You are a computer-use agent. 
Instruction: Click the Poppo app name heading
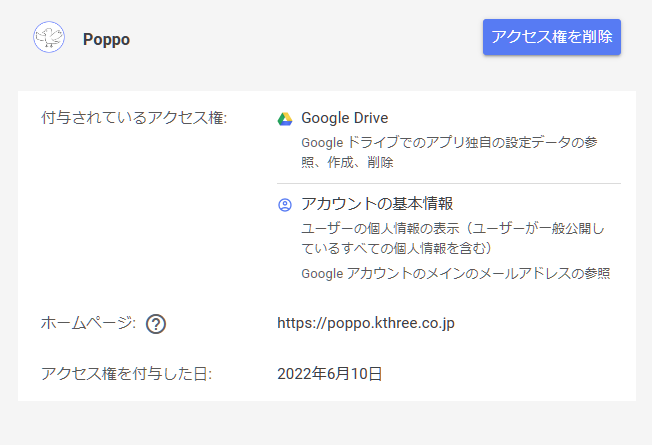(106, 40)
